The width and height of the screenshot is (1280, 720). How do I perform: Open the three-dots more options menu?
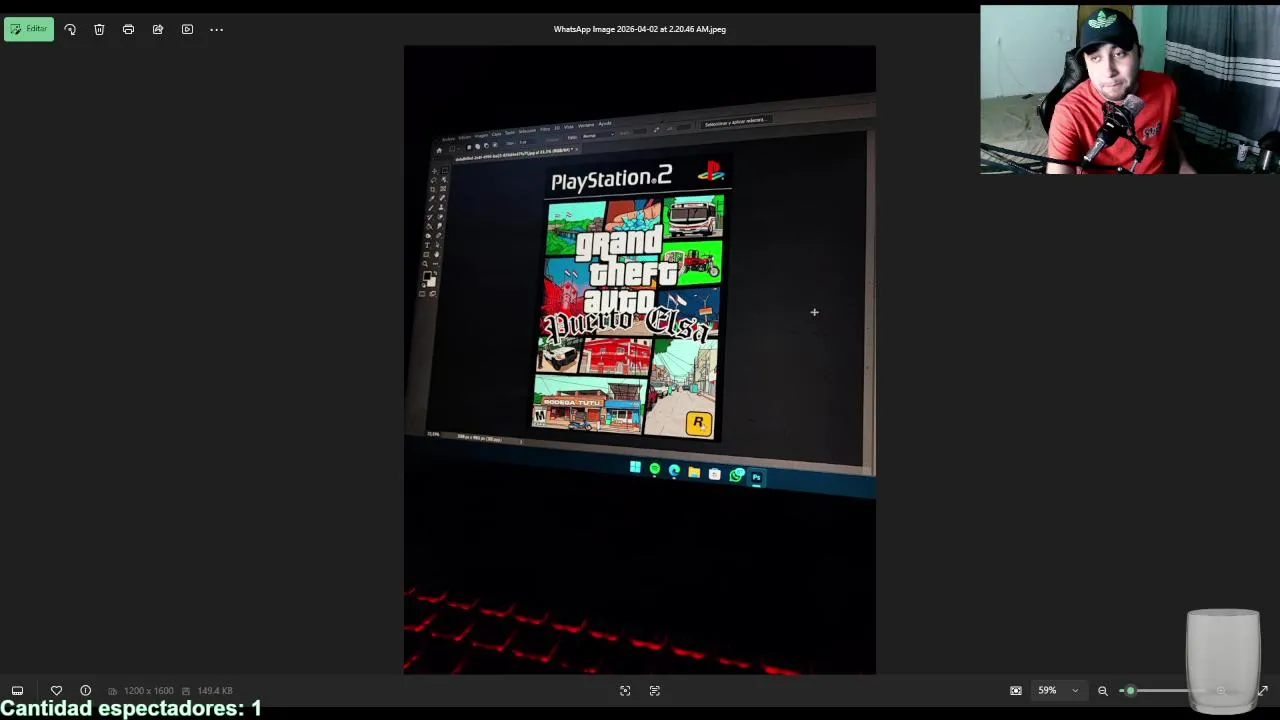(x=216, y=30)
